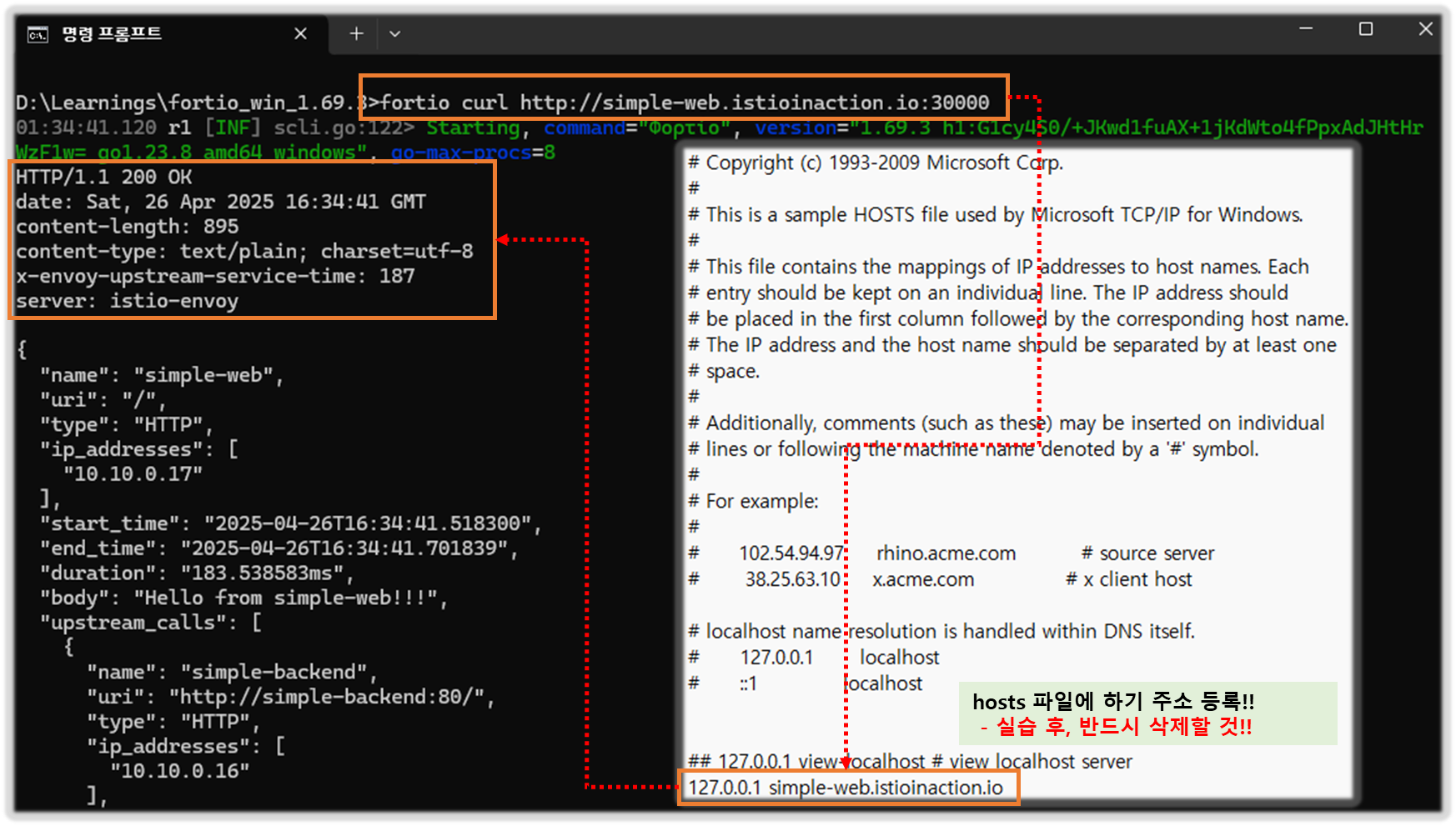Expand the new tab profile dropdown
Viewport: 1456px width, 826px height.
pyautogui.click(x=395, y=34)
